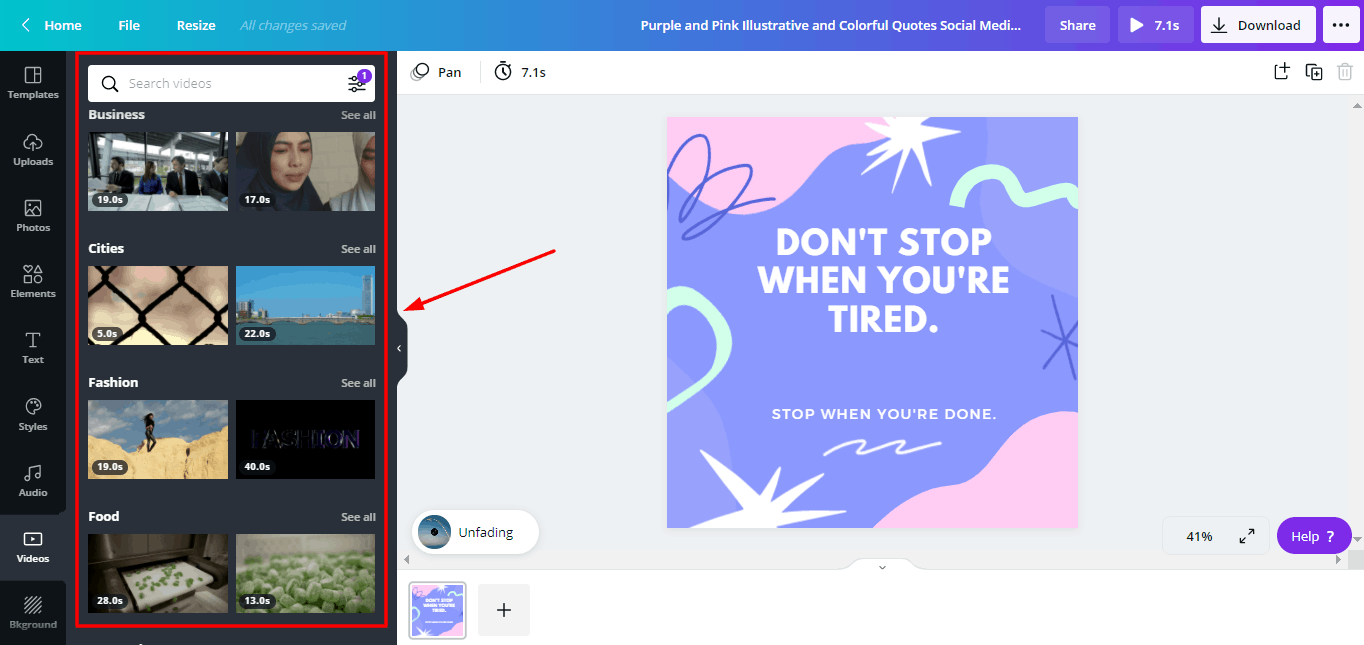Select the 13.0s Food video
Screen dimensions: 1364x645
pyautogui.click(x=305, y=573)
